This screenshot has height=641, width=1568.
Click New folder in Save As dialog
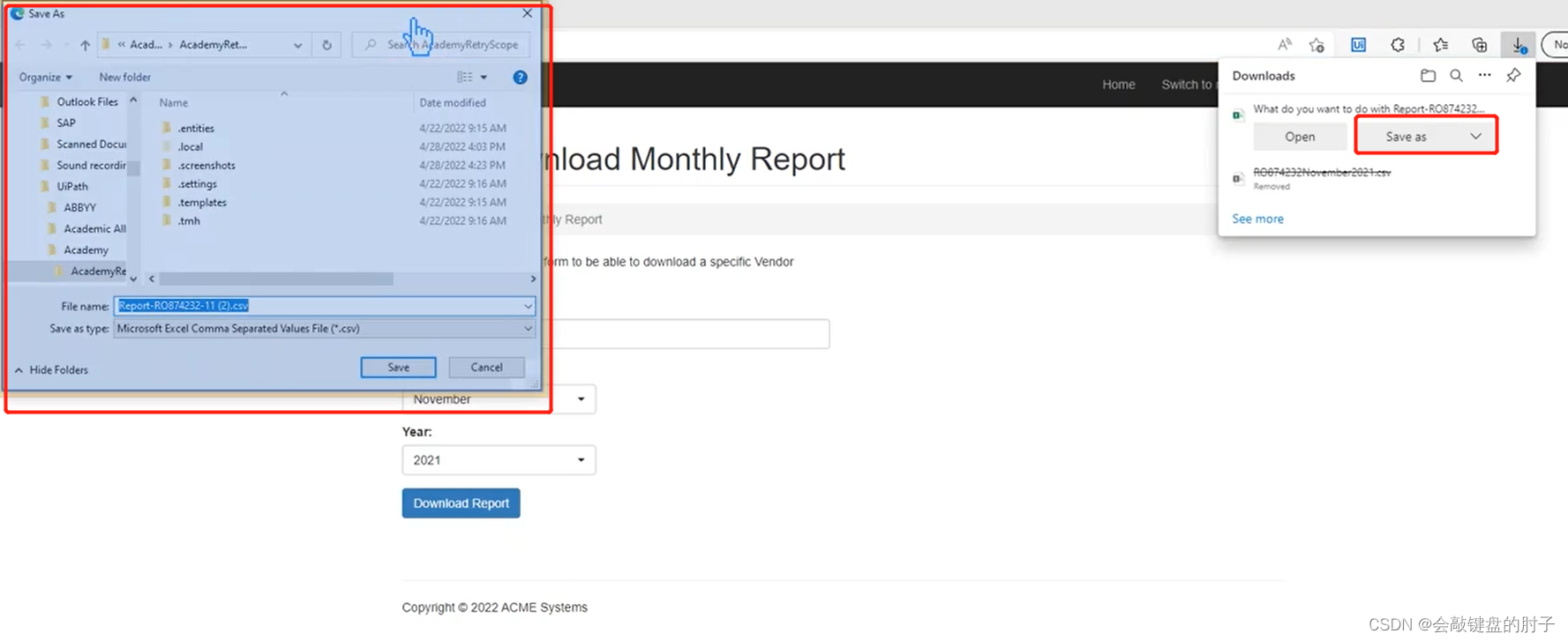click(x=124, y=78)
